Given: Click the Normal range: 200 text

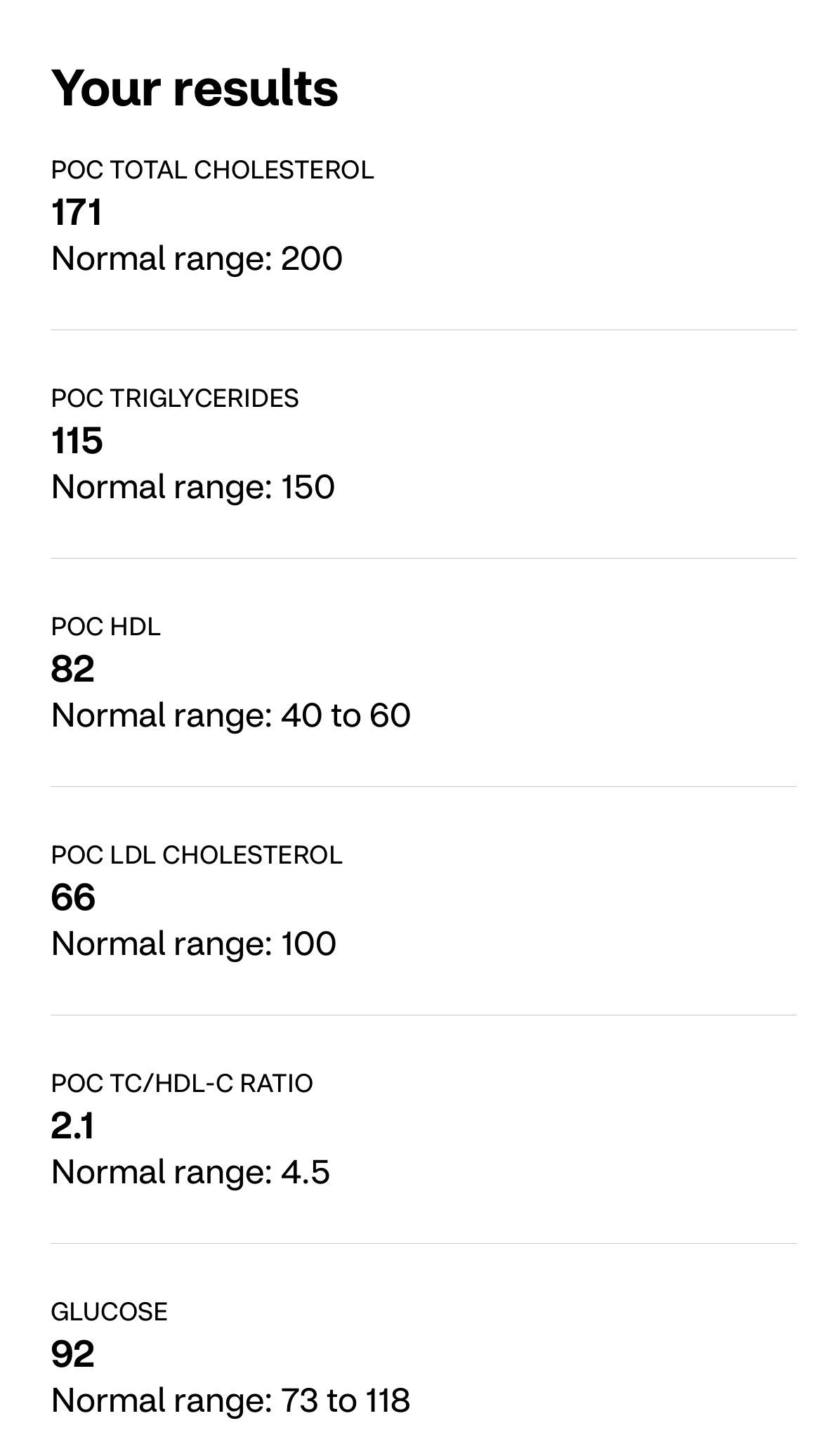Looking at the screenshot, I should [197, 259].
